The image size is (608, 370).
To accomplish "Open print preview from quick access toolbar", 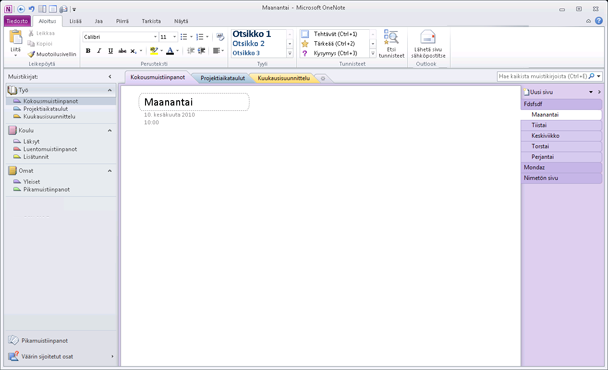I will [63, 9].
